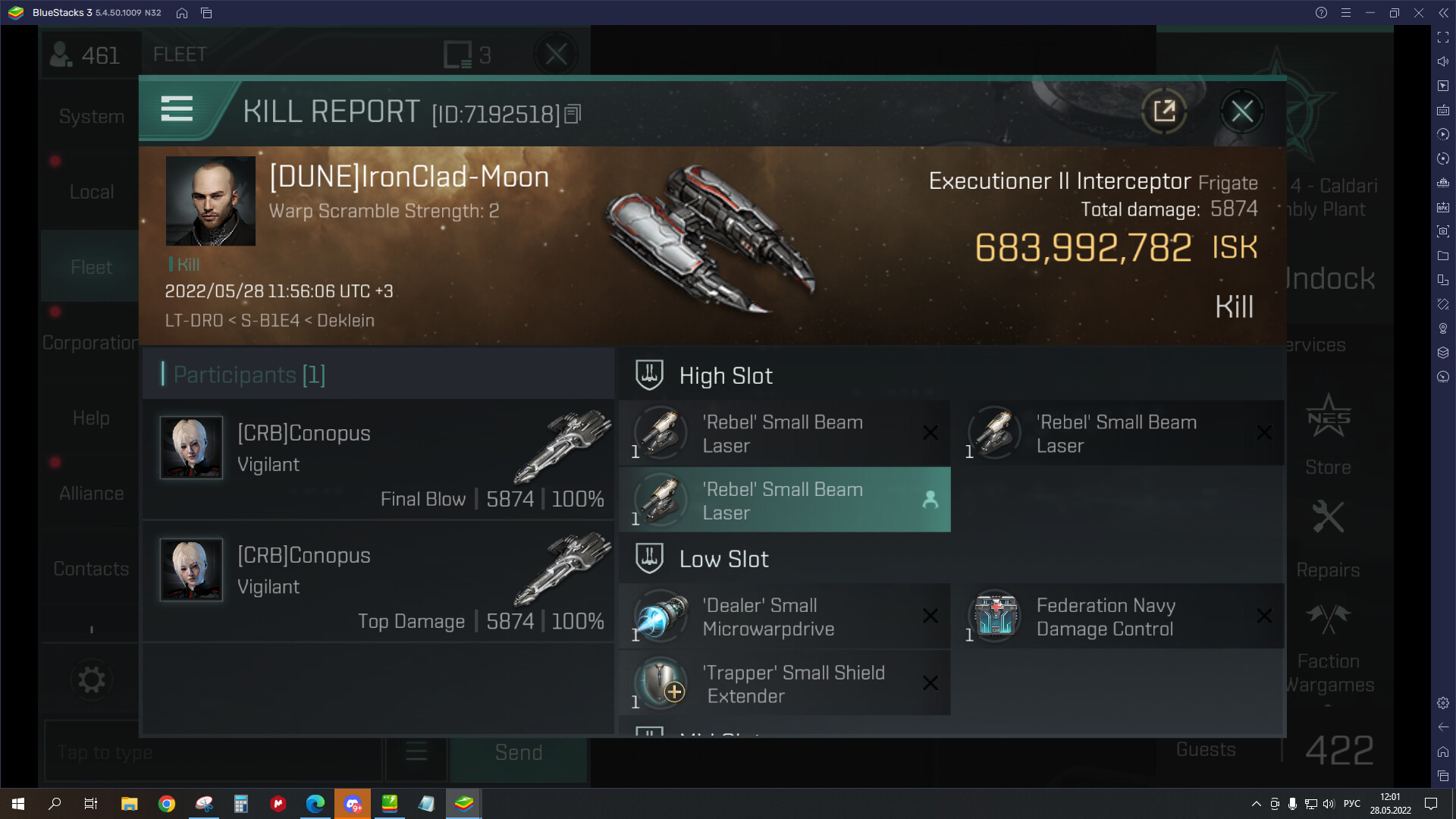This screenshot has height=819, width=1456.
Task: Tap the Send chat button
Action: pos(519,752)
